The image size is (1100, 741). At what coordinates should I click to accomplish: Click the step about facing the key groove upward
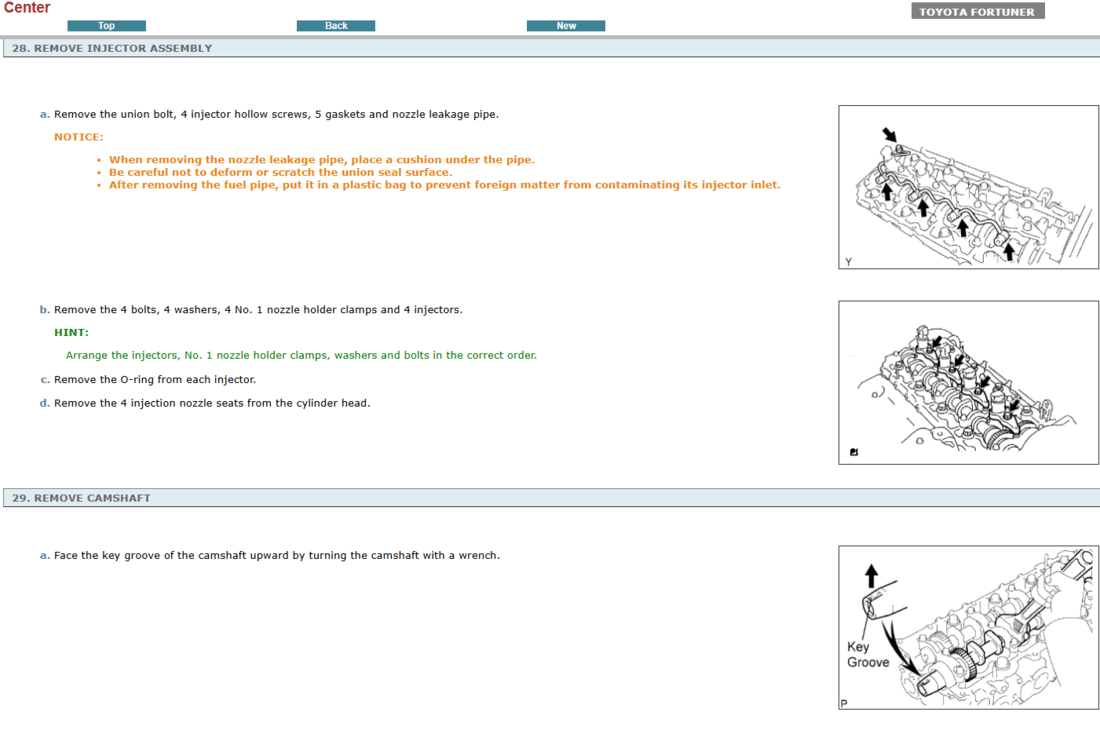click(277, 556)
